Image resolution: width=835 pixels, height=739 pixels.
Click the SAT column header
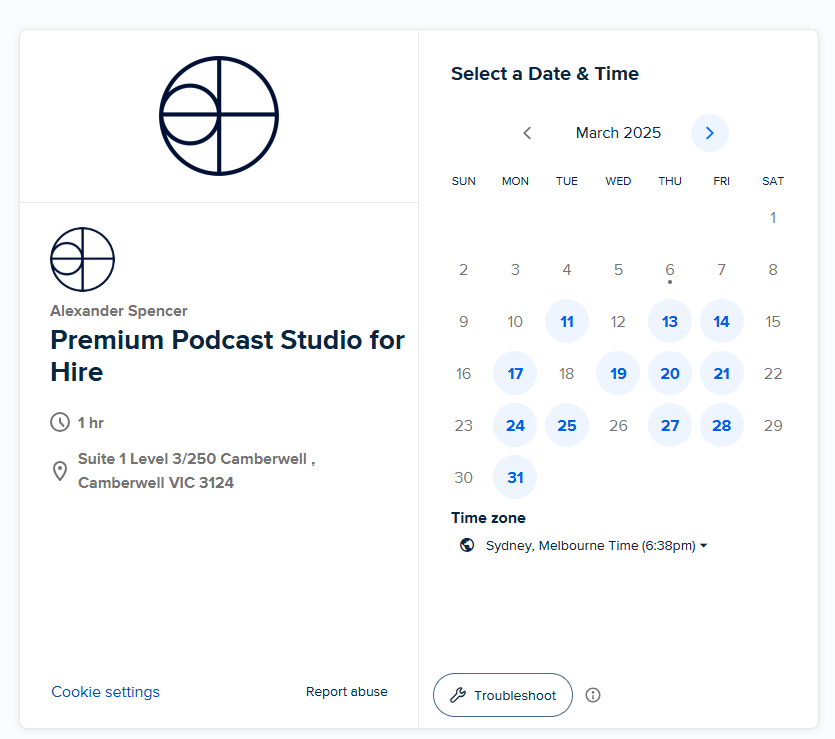773,181
